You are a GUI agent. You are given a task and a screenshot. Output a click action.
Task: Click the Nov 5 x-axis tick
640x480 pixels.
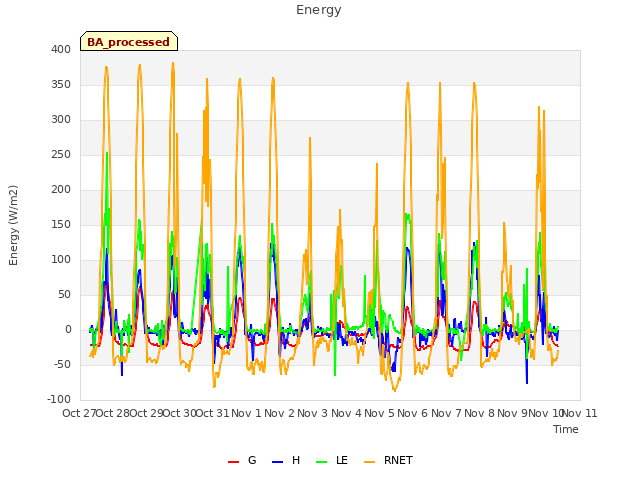point(379,413)
